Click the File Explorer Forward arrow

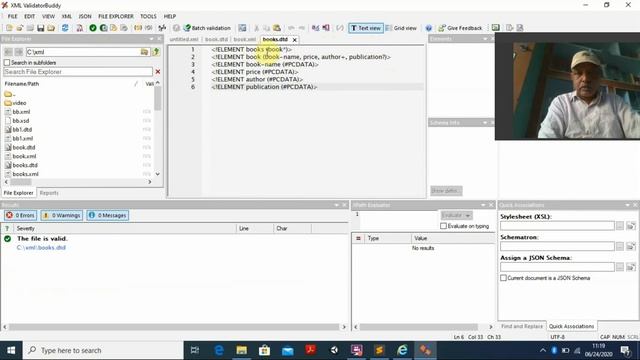(19, 52)
